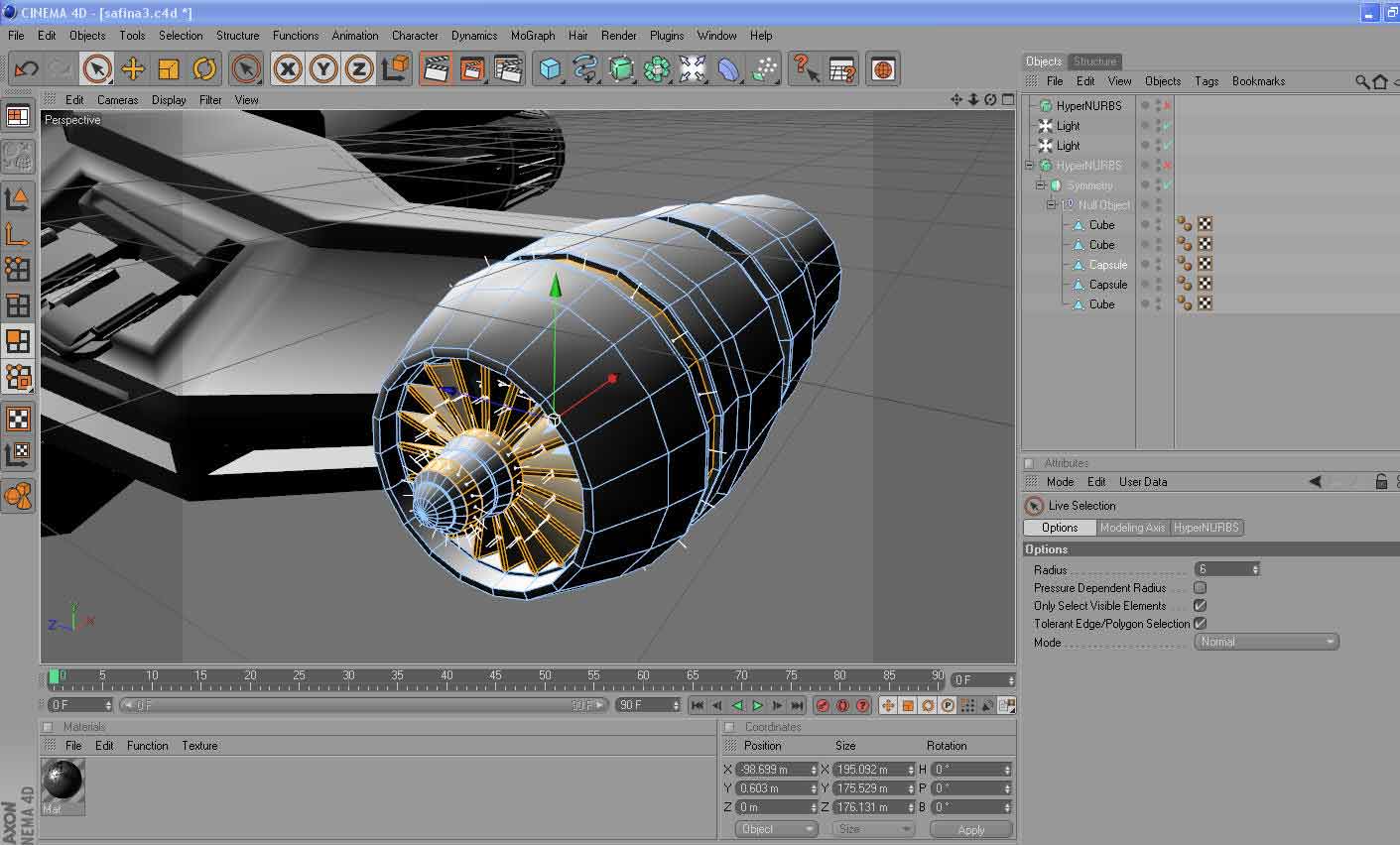Open the HyperNURBS objects icon
This screenshot has width=1400, height=845.
pos(621,68)
